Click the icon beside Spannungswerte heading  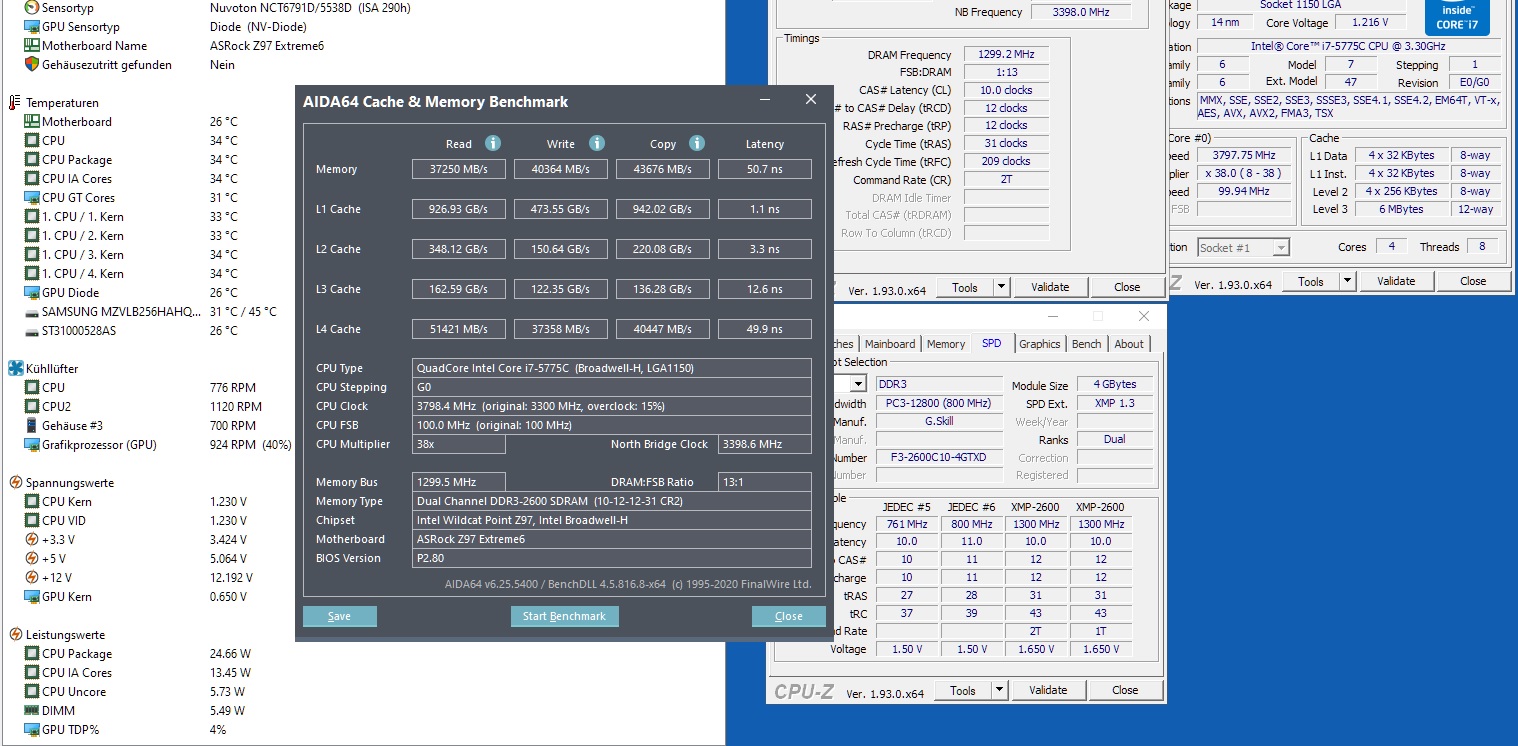(x=15, y=482)
